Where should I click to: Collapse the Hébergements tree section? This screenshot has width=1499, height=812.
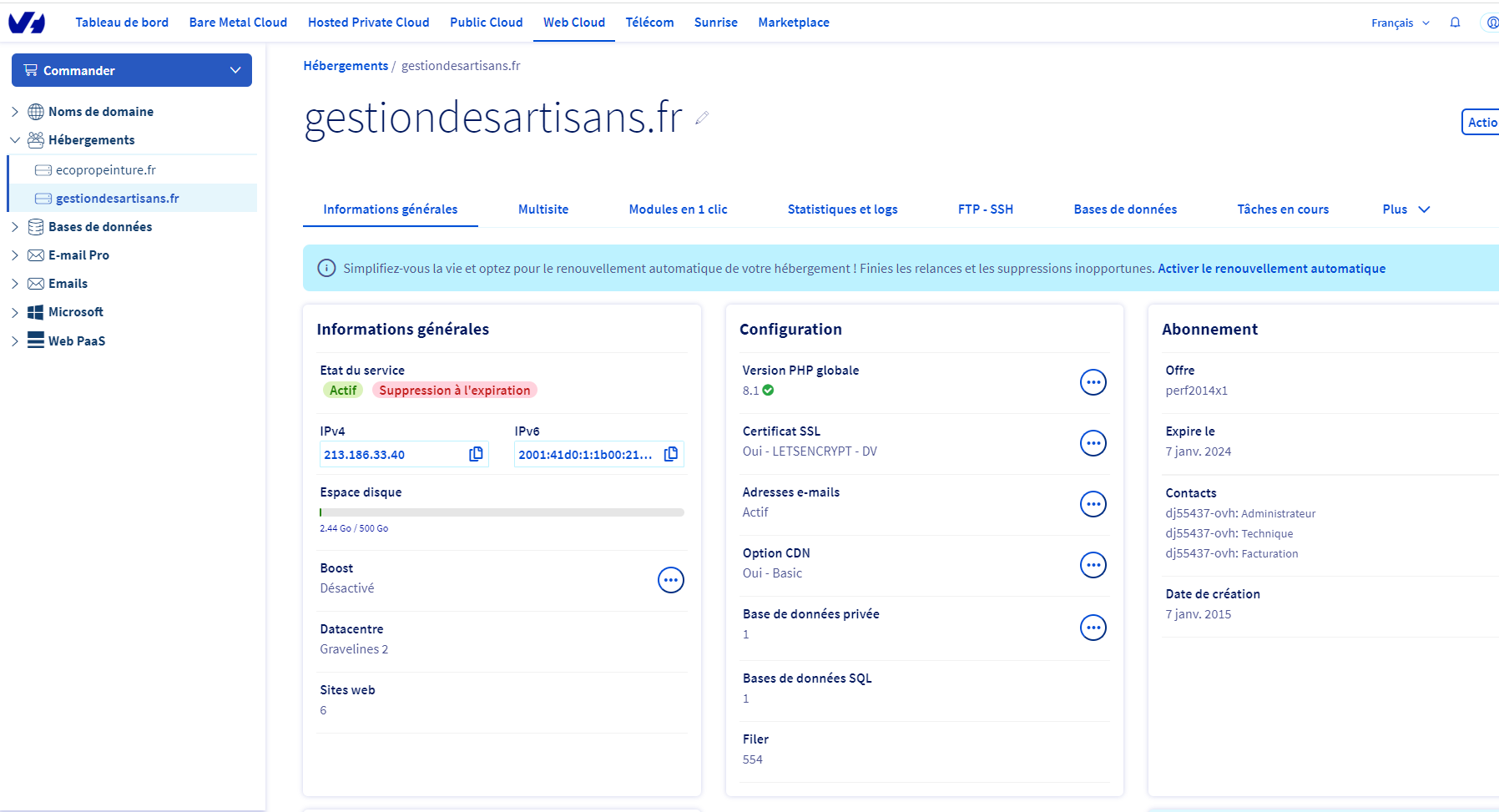click(15, 140)
